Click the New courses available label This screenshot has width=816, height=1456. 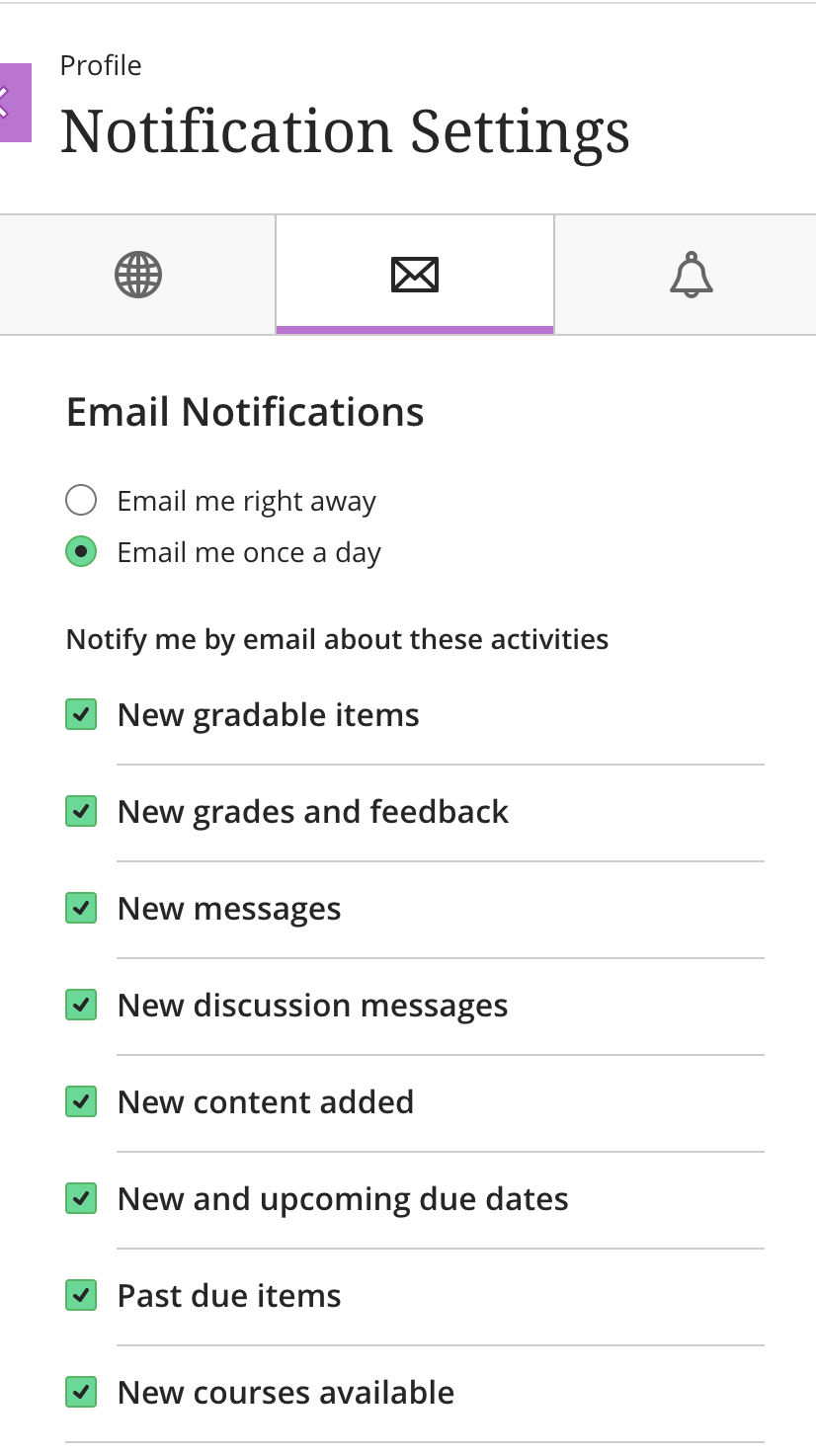pos(286,1393)
